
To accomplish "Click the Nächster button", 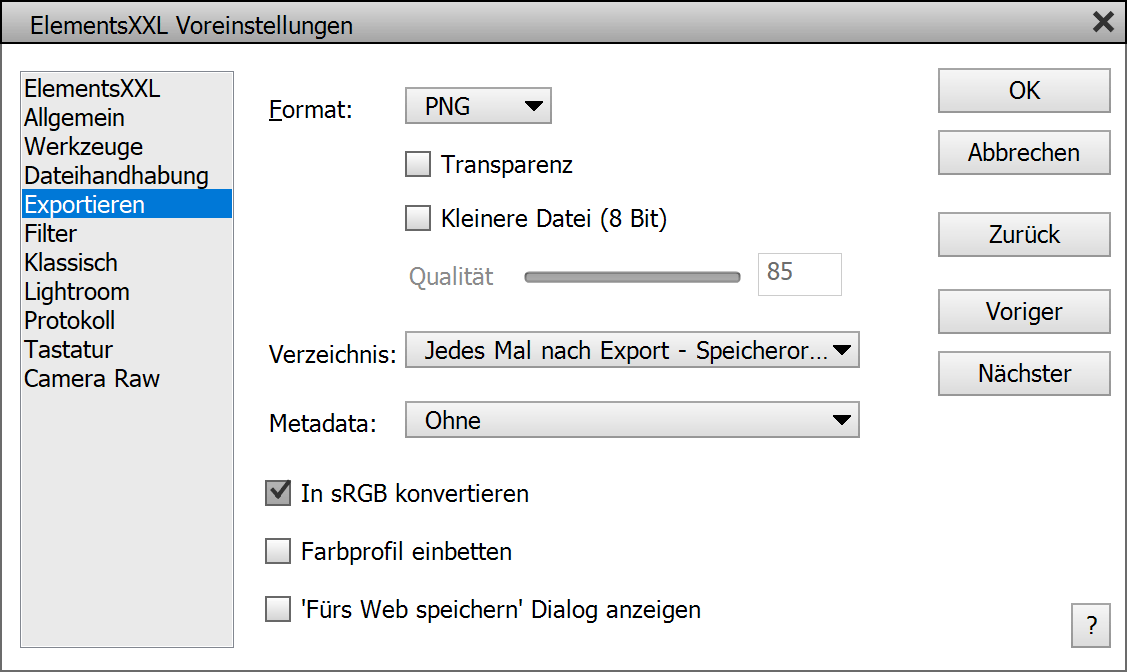I will point(1024,374).
